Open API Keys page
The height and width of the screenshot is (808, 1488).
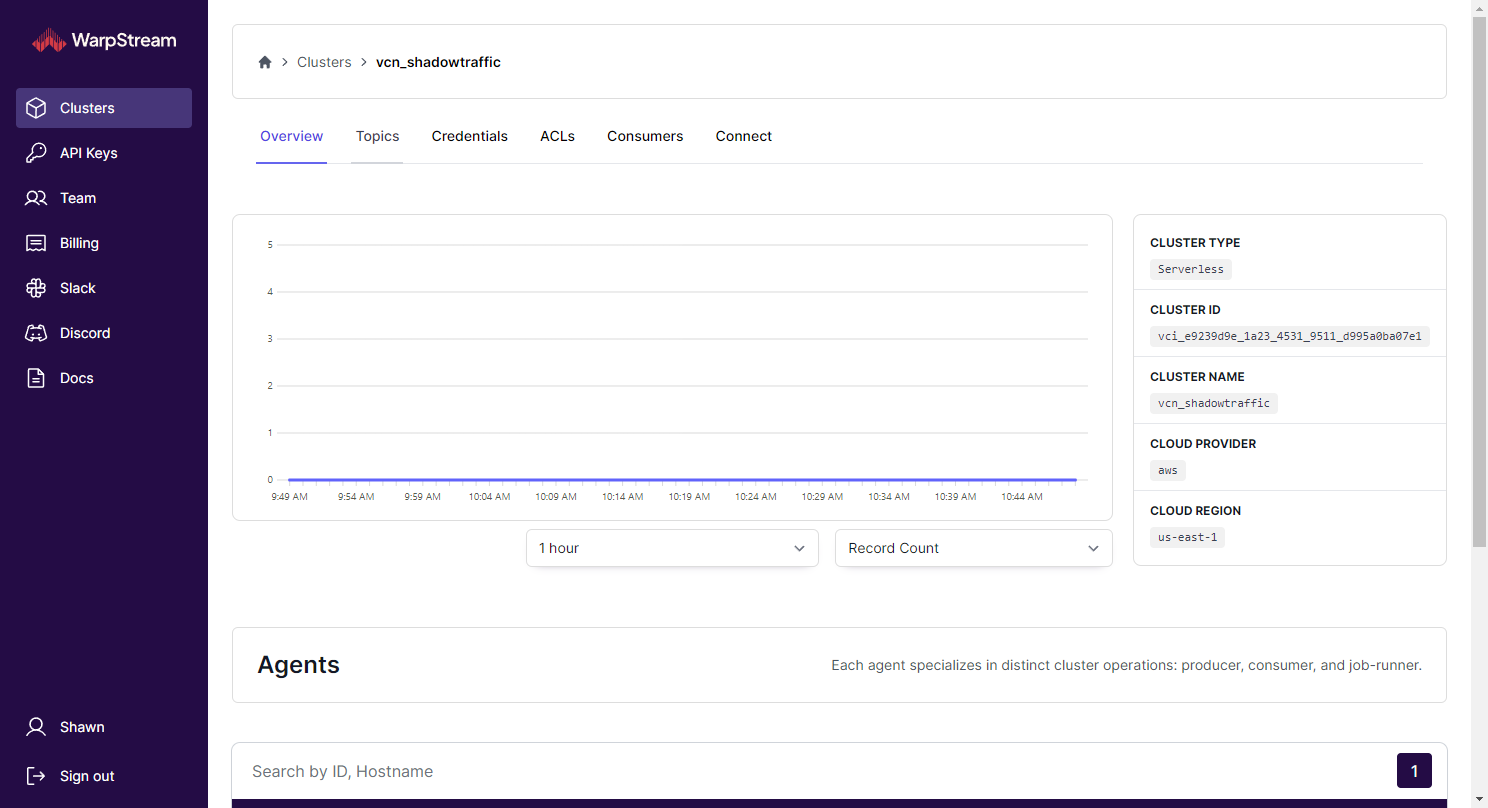[x=104, y=153]
